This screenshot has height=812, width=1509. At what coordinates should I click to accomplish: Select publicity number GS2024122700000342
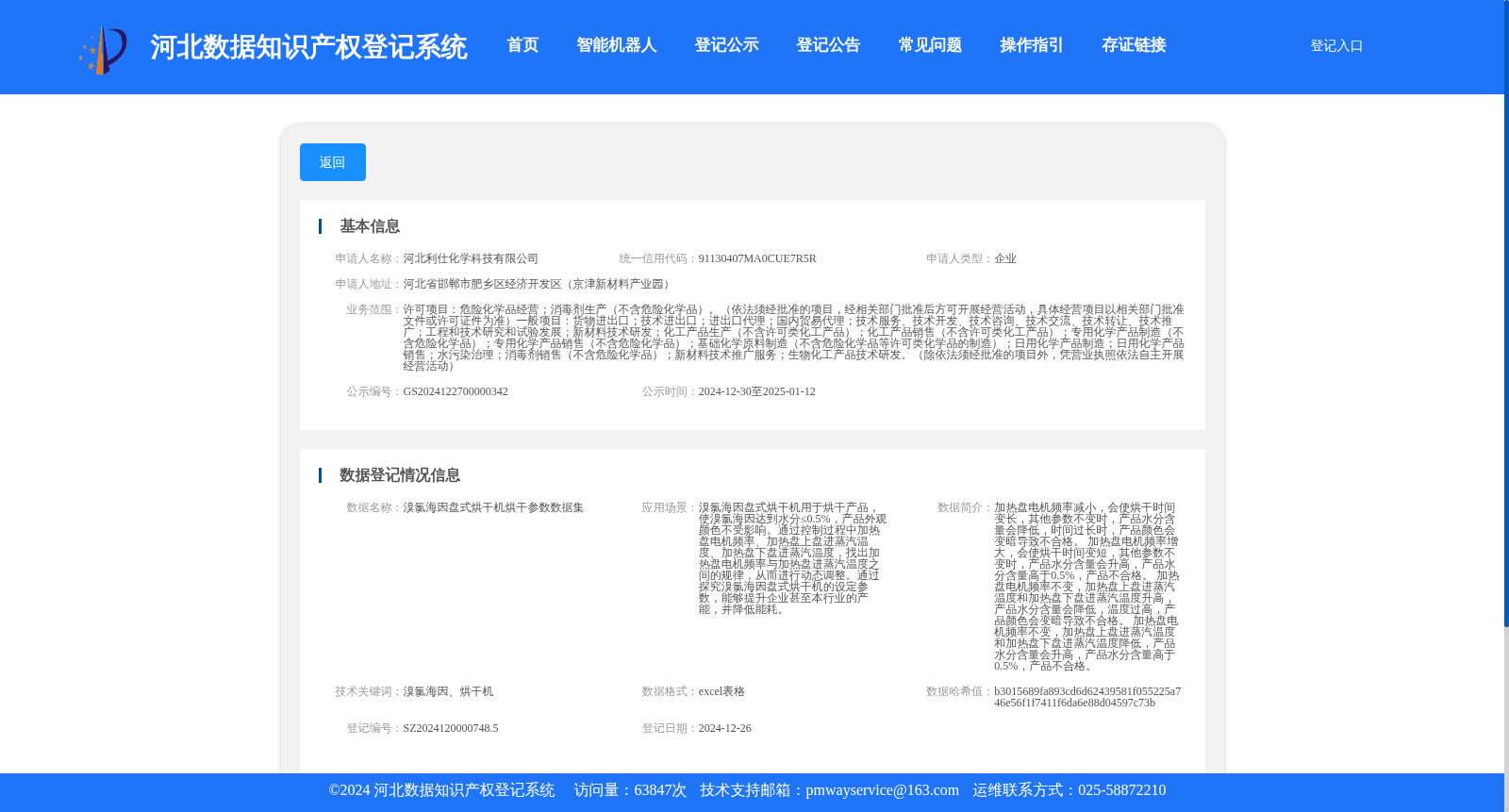[456, 391]
